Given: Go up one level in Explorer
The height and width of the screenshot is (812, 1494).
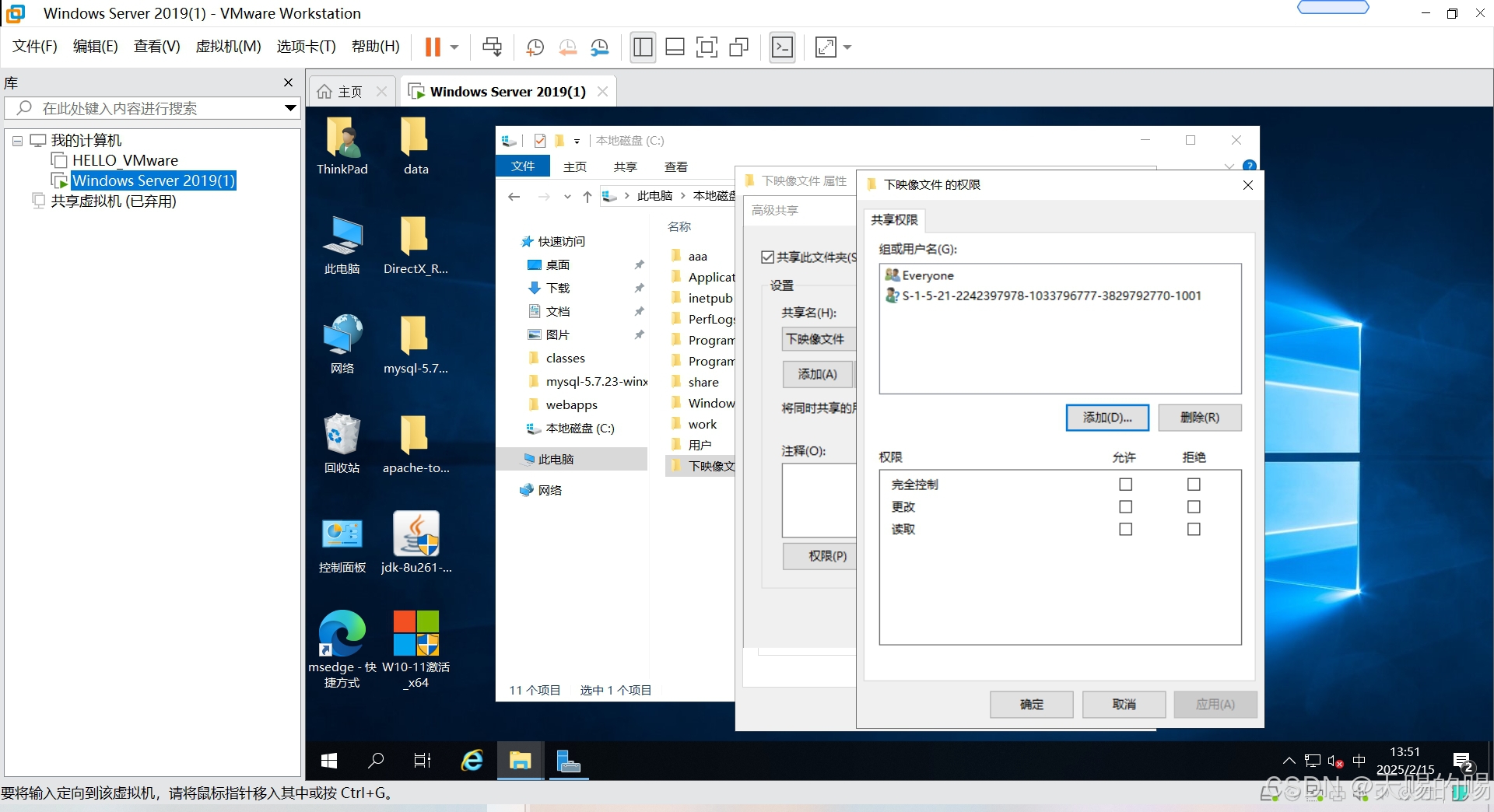Looking at the screenshot, I should point(587,197).
